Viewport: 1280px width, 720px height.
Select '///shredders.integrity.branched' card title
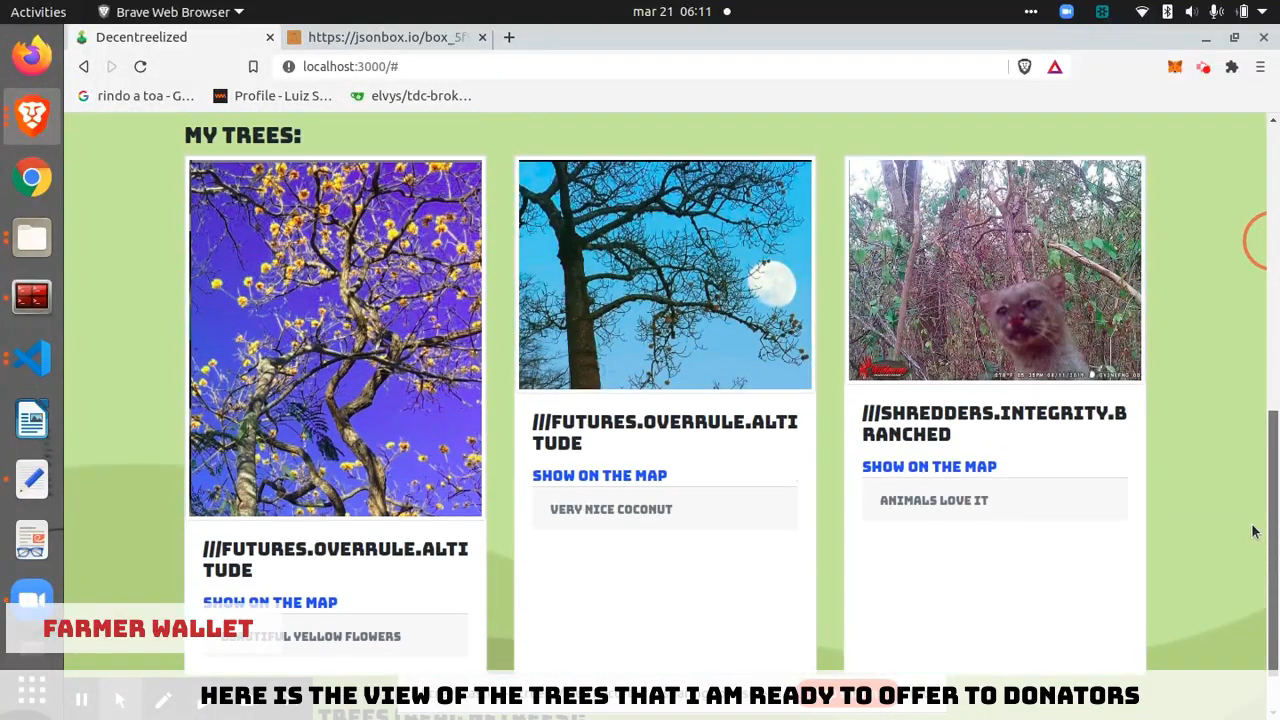(994, 423)
